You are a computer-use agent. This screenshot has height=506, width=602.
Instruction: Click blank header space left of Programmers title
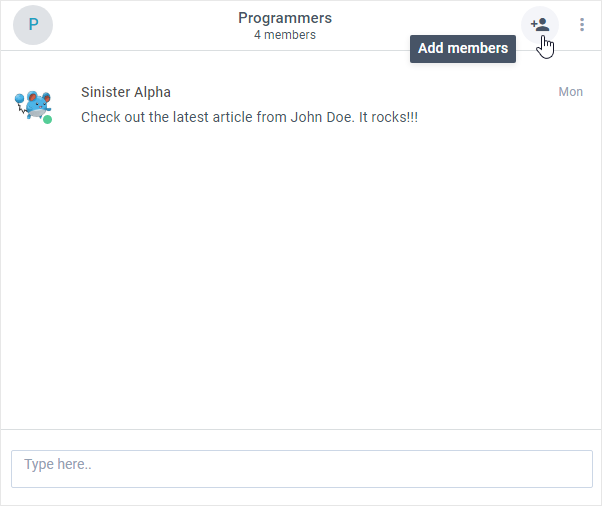[145, 25]
